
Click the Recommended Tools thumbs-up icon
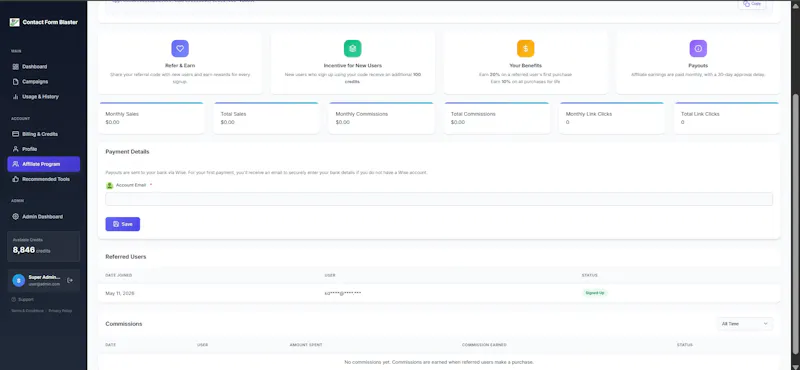tap(15, 179)
